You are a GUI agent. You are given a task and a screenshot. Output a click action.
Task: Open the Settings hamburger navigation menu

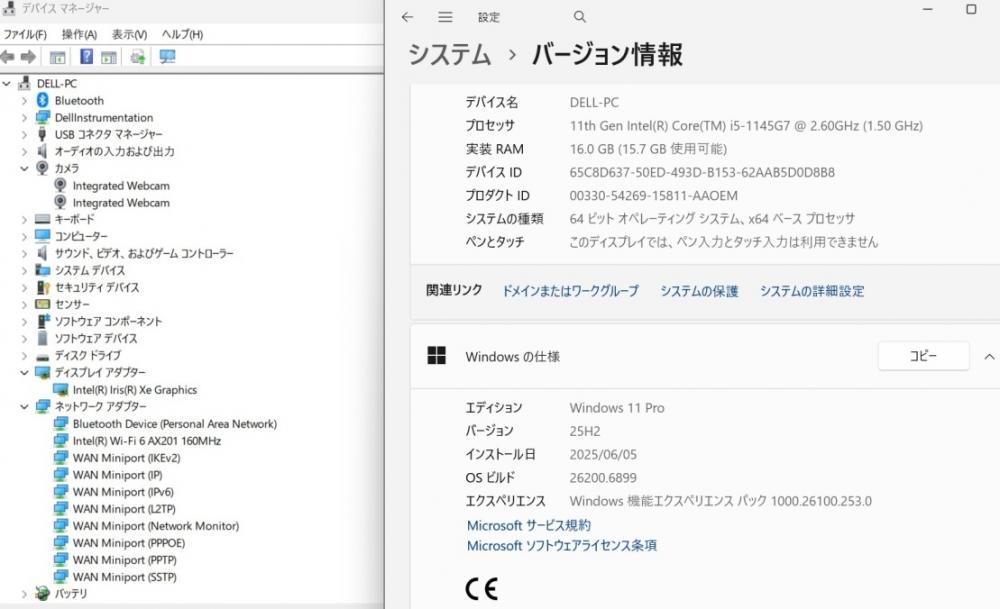(445, 17)
